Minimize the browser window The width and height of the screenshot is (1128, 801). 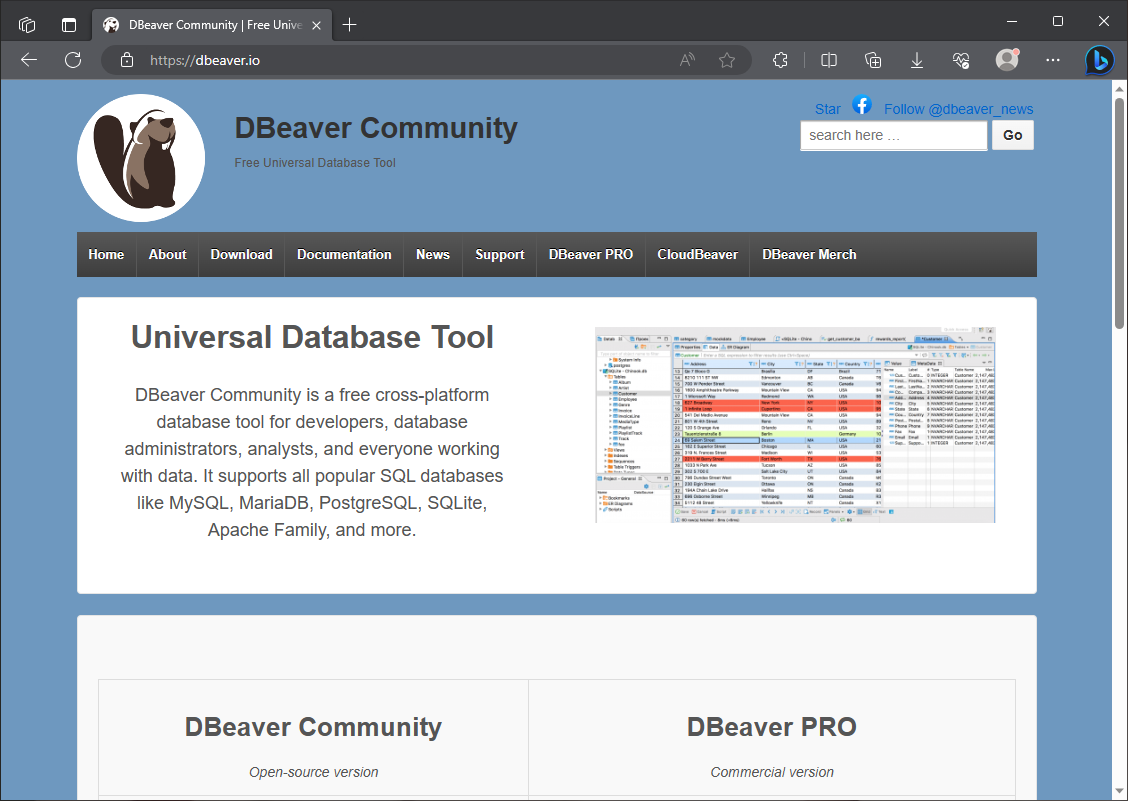pyautogui.click(x=1012, y=22)
